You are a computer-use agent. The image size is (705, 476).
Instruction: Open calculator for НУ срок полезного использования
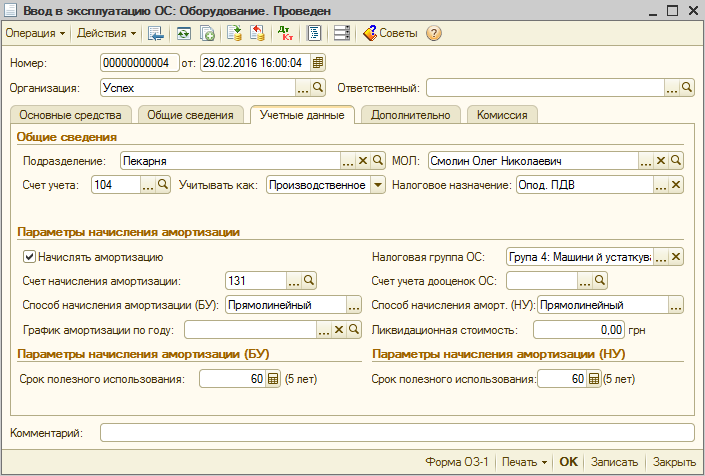[x=593, y=379]
